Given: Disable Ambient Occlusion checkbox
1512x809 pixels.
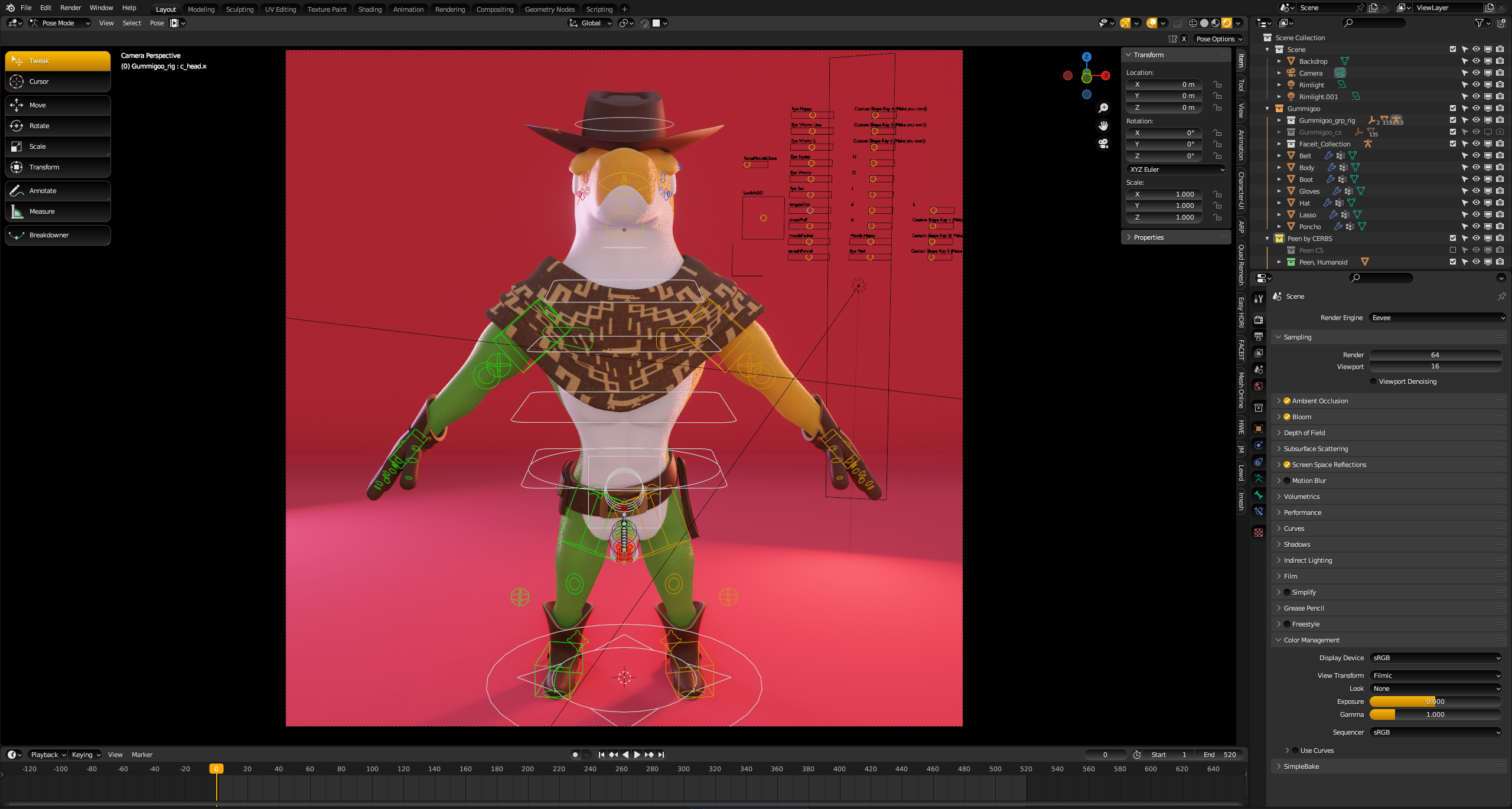Looking at the screenshot, I should 1287,401.
